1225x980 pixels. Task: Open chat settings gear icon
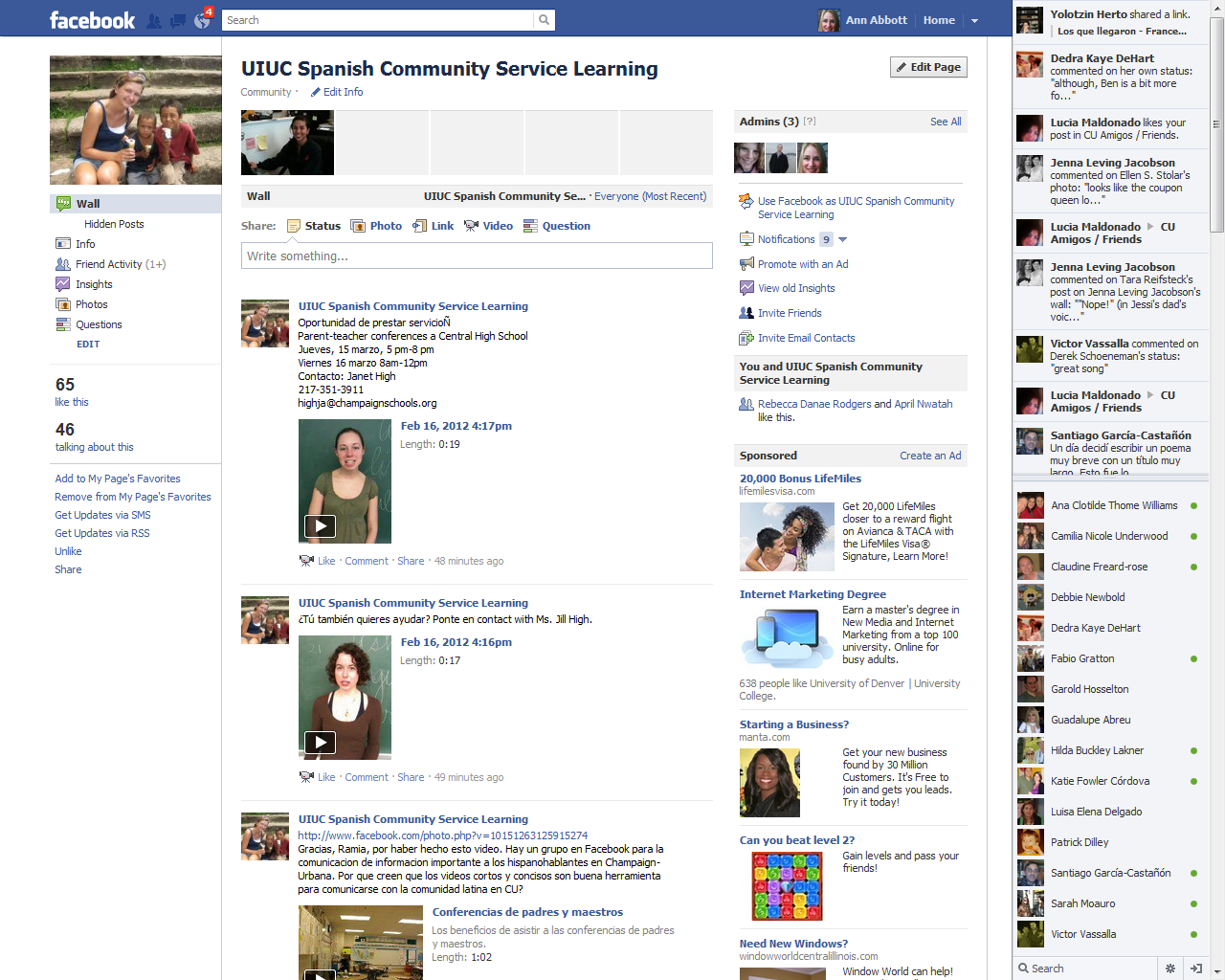pyautogui.click(x=1169, y=969)
